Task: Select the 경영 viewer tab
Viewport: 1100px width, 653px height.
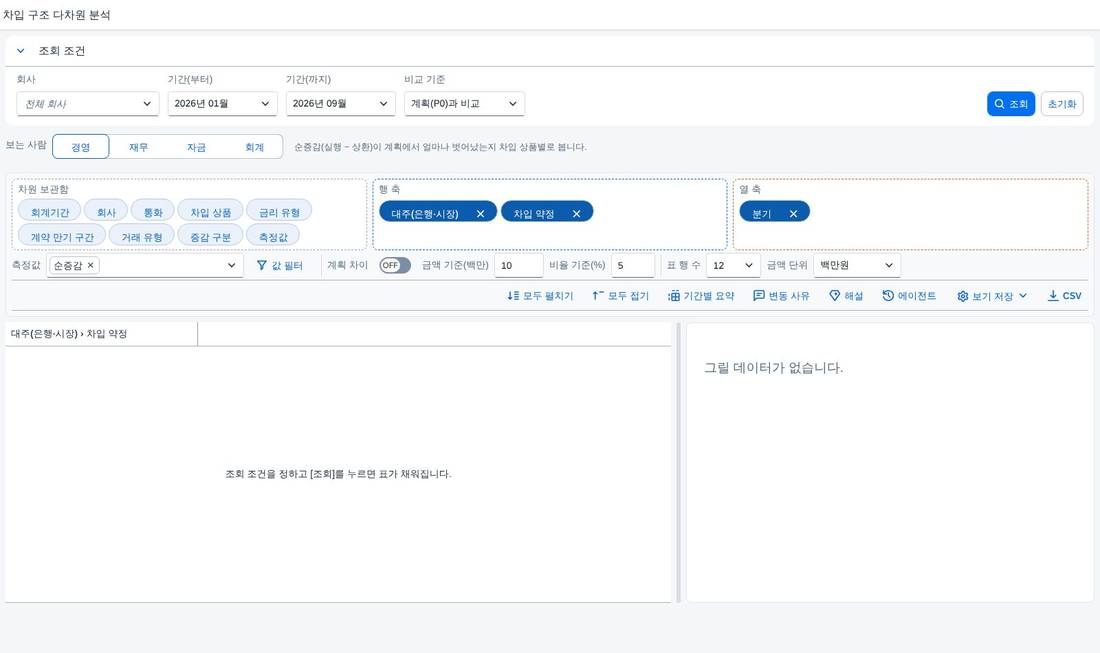Action: point(81,147)
